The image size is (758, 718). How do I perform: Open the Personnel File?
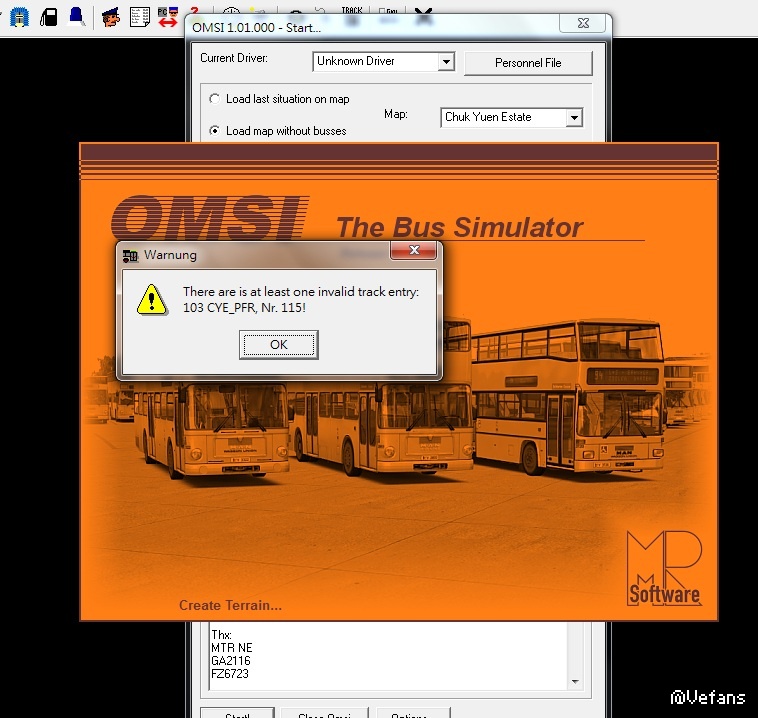[528, 63]
